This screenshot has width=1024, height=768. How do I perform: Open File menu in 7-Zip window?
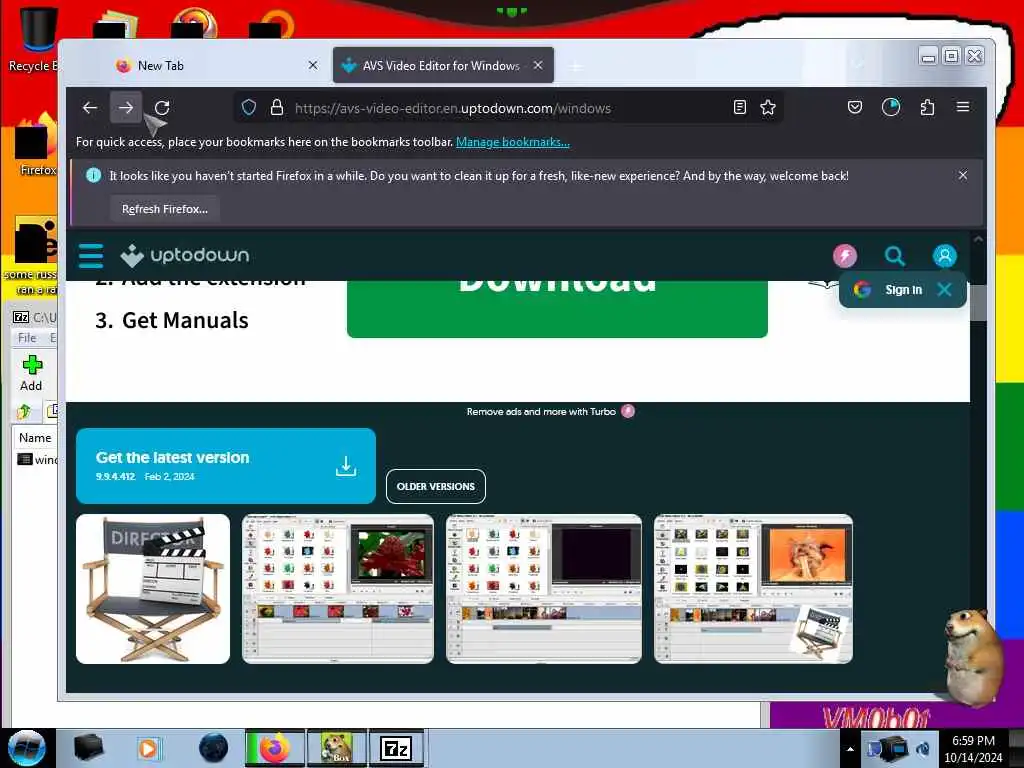click(x=27, y=338)
